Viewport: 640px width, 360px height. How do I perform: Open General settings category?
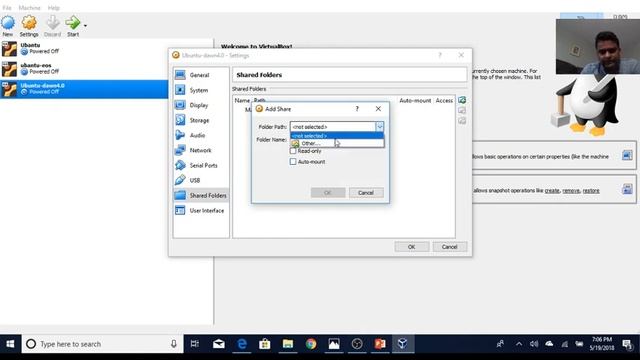click(x=201, y=75)
